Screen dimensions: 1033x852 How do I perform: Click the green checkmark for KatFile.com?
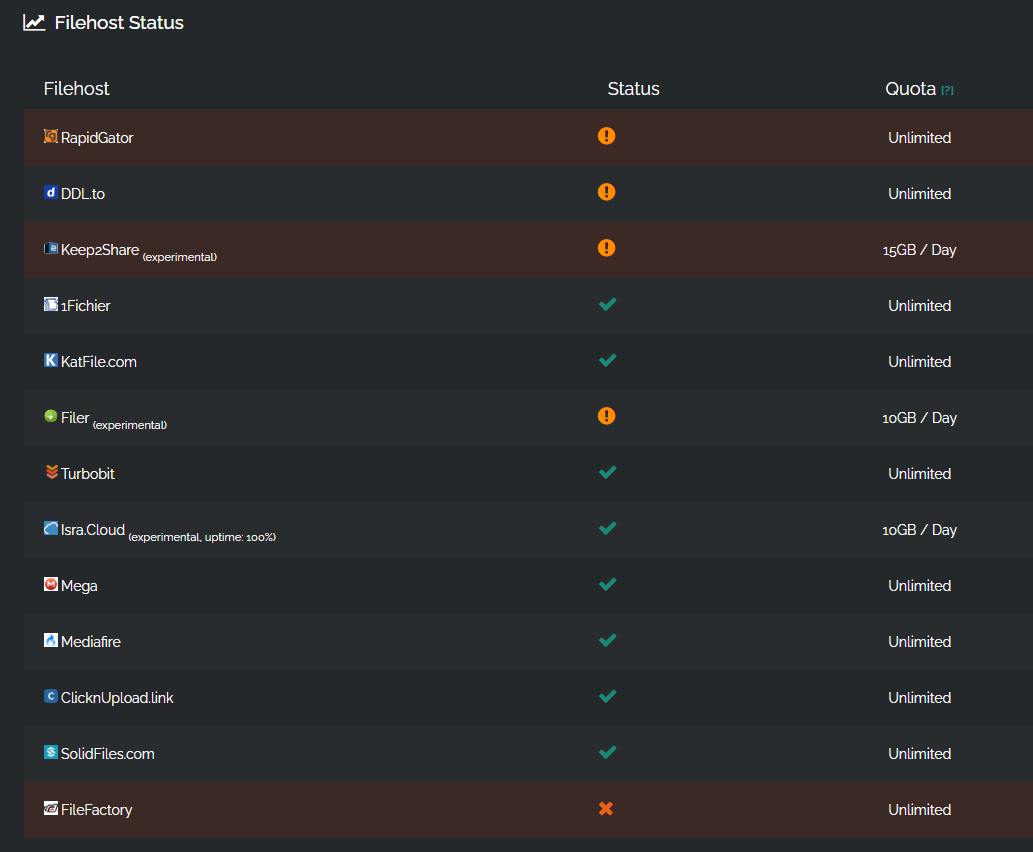(607, 360)
